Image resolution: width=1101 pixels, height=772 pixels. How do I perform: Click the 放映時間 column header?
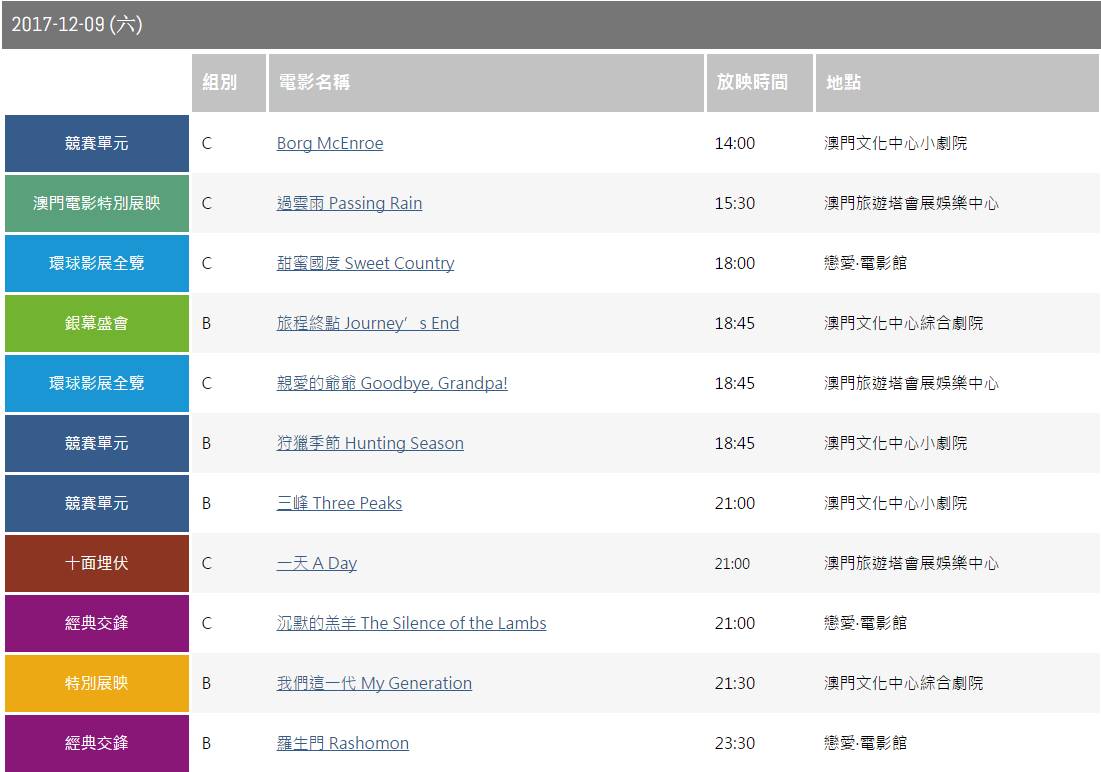point(759,83)
